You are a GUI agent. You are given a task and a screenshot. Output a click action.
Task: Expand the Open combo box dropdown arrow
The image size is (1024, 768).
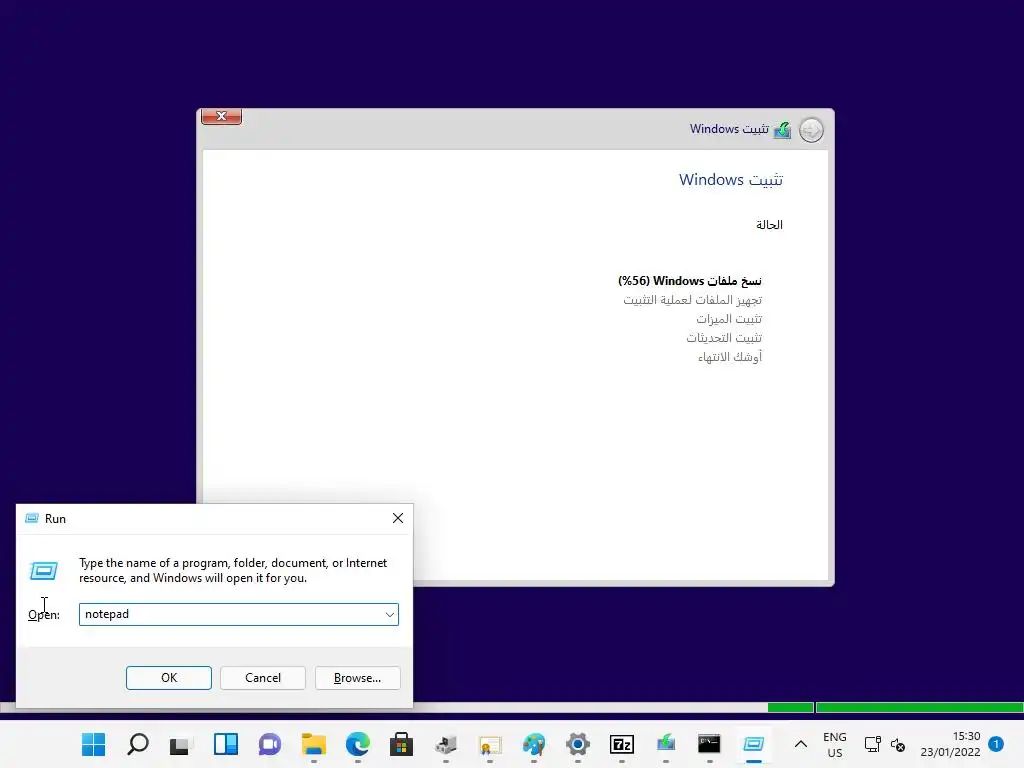390,615
